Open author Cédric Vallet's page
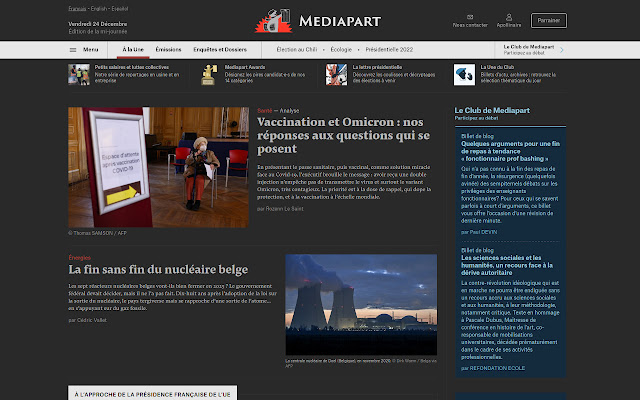Image resolution: width=640 pixels, height=400 pixels. tap(92, 320)
